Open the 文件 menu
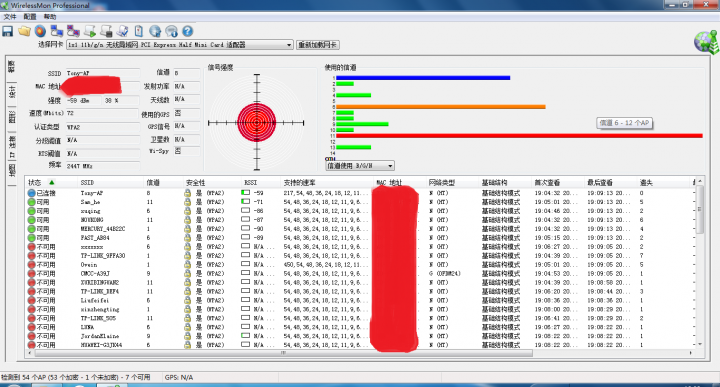The image size is (720, 387). pyautogui.click(x=10, y=17)
